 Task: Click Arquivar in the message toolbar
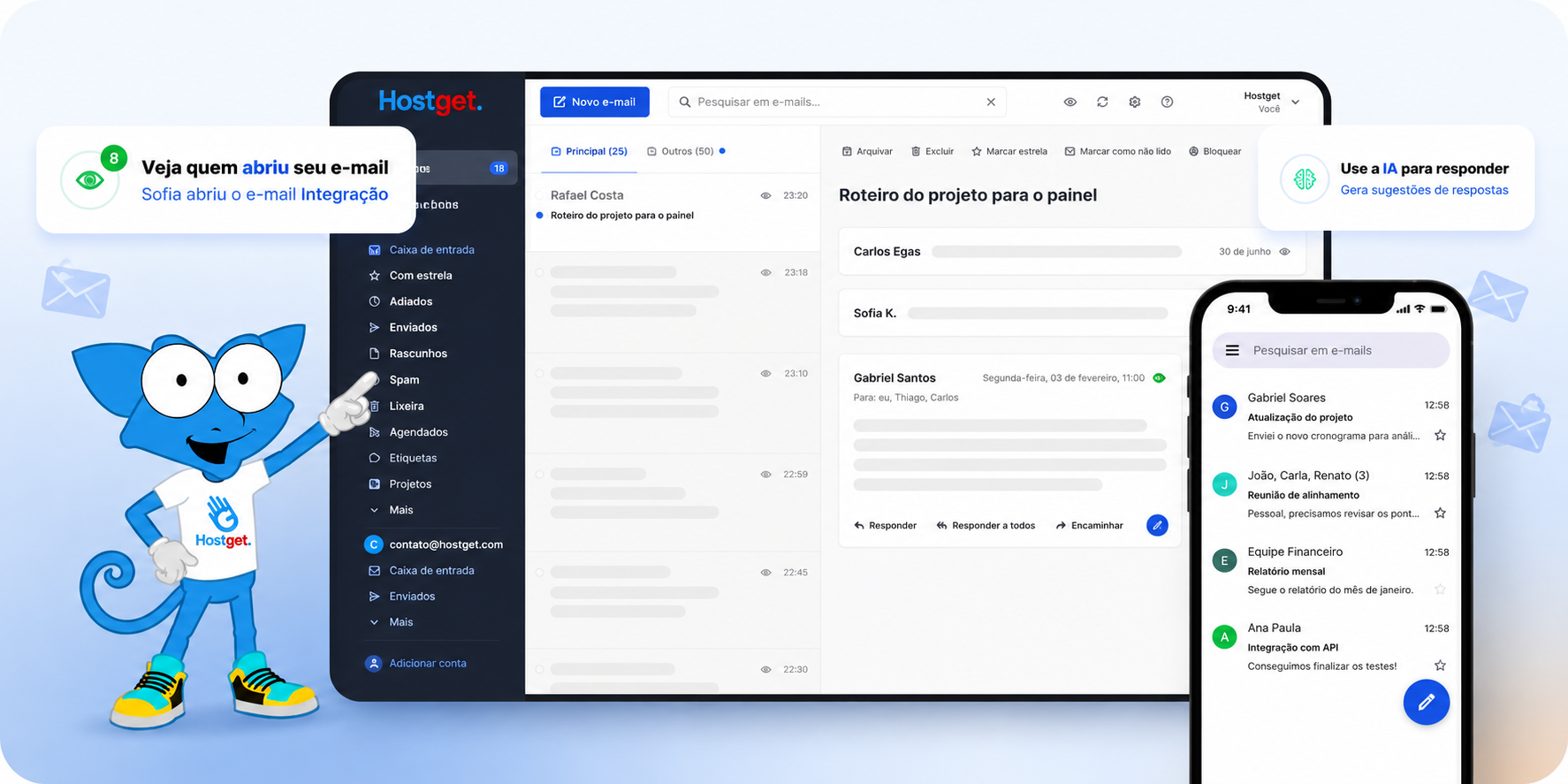pos(867,151)
